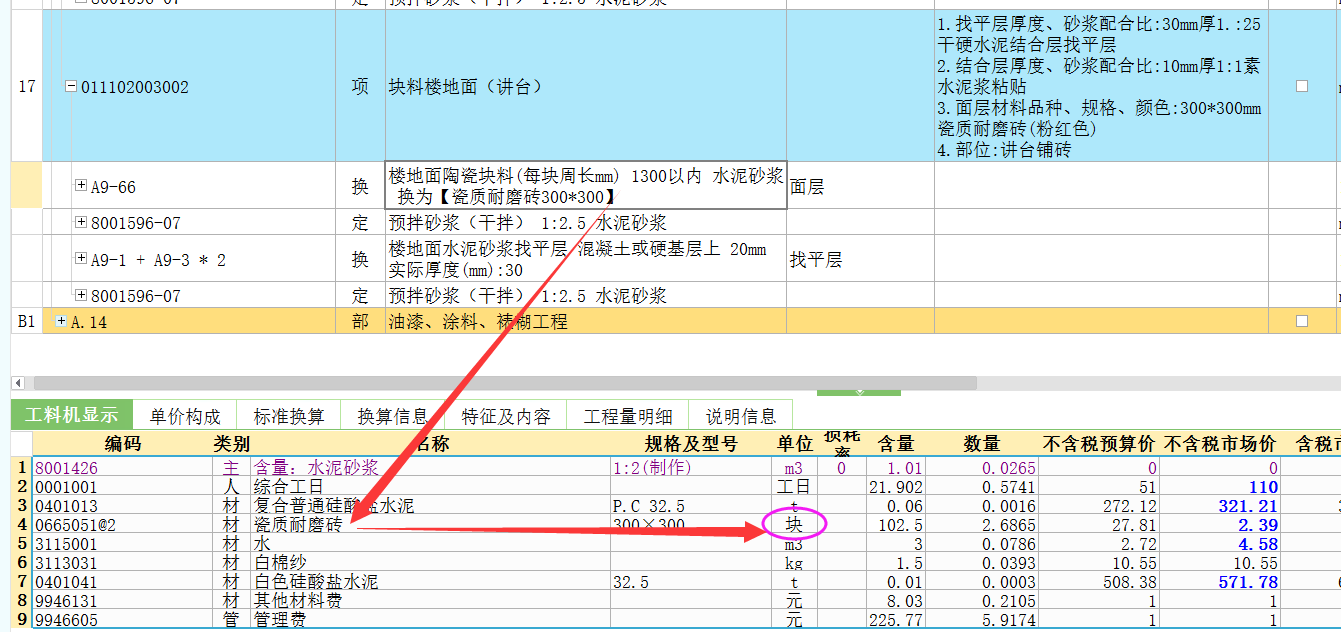Open the 单价构成 tab
Image resolution: width=1341 pixels, height=632 pixels.
click(x=185, y=416)
